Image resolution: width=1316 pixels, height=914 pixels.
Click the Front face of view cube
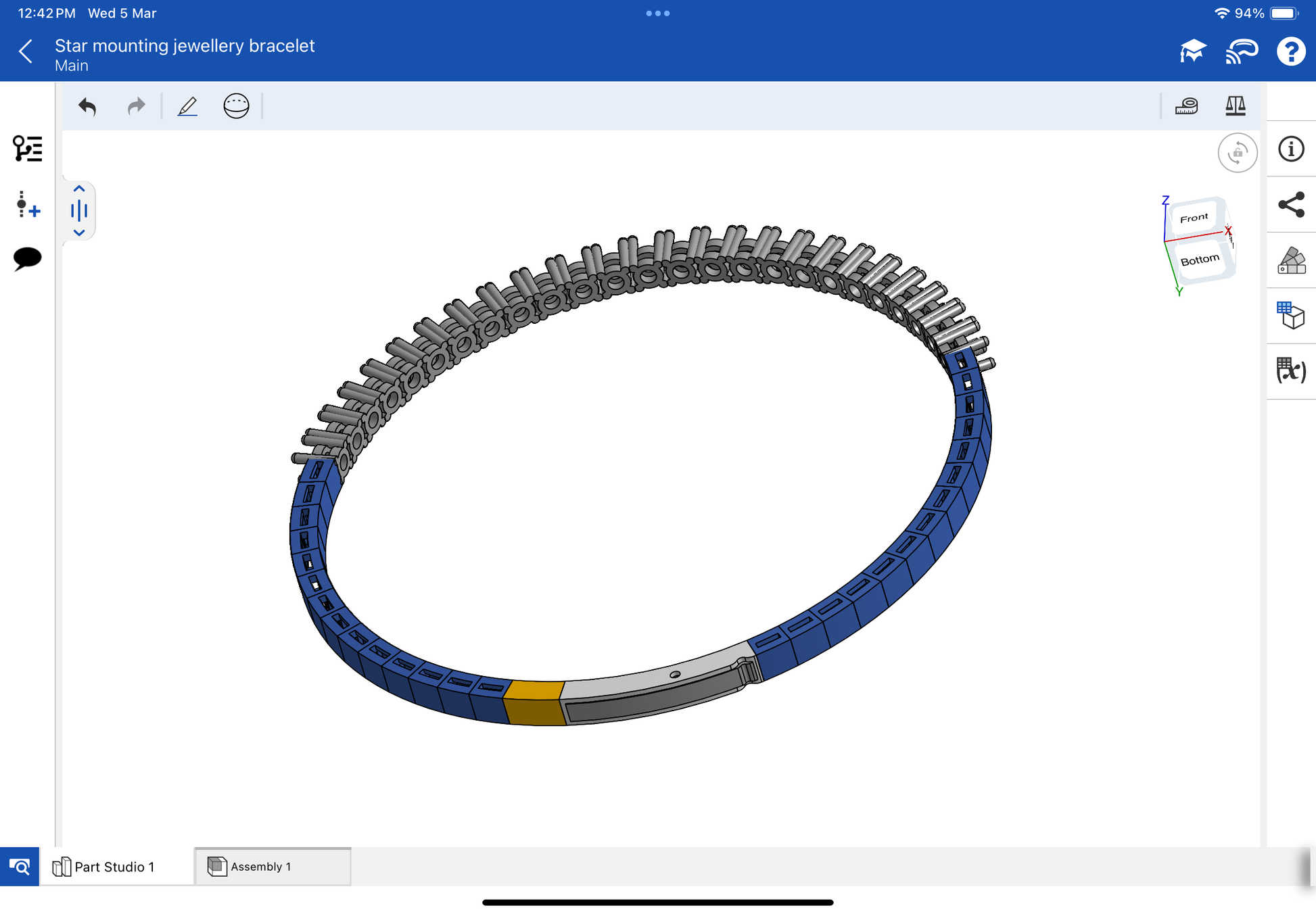1194,218
